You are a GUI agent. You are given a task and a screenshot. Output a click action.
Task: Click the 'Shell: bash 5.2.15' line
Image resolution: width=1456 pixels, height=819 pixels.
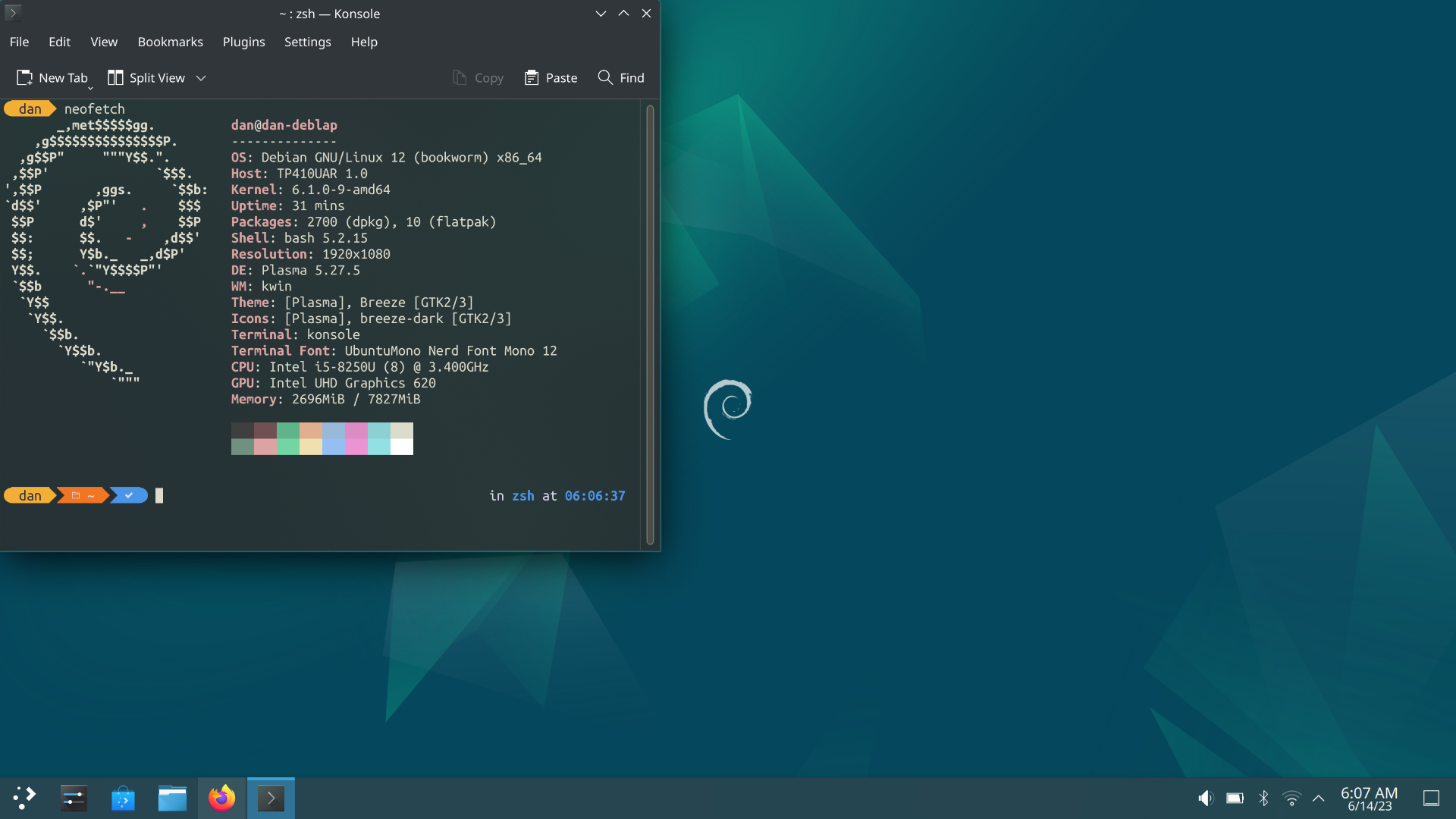pos(300,237)
